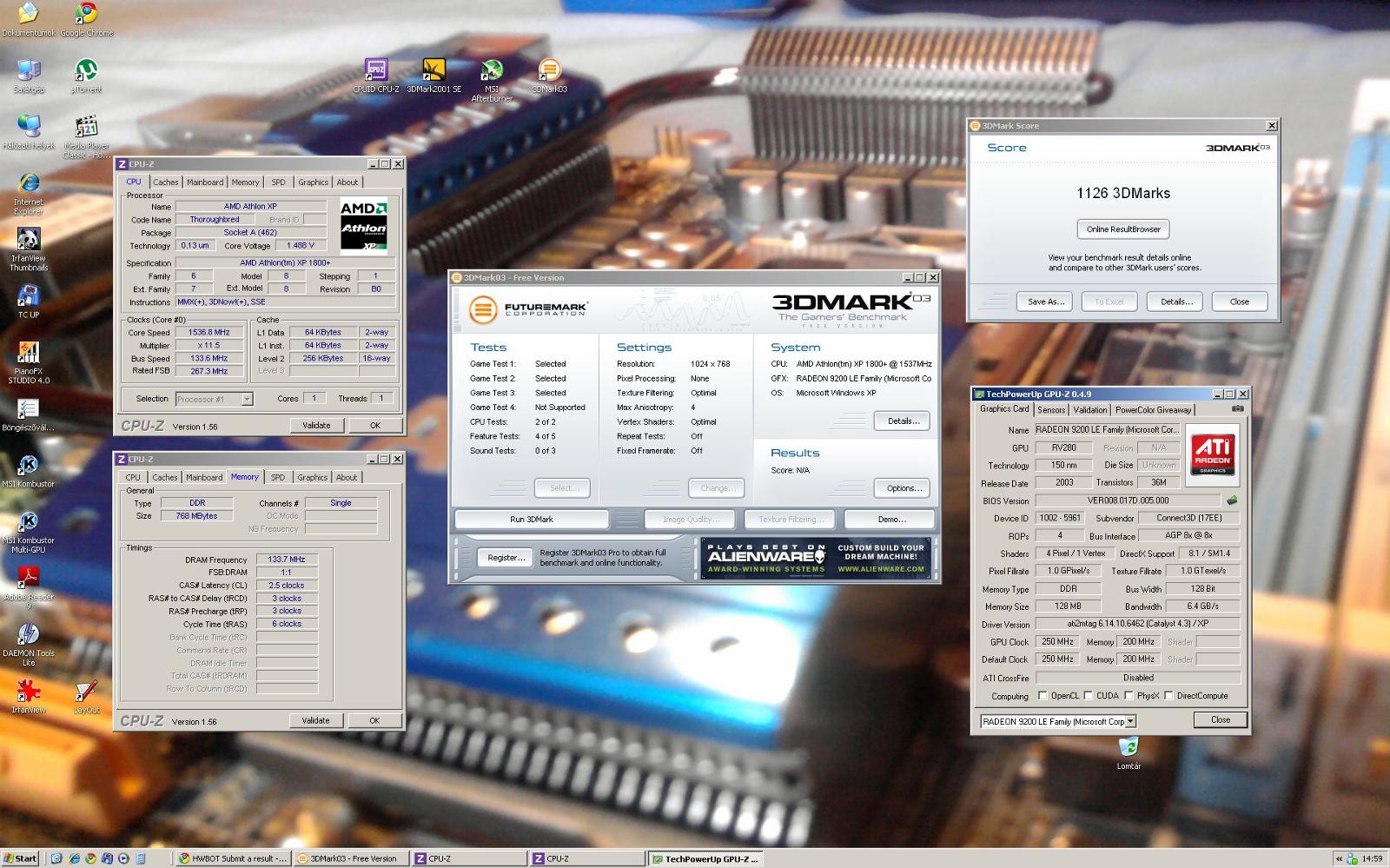Click the GPU-Z Name field RADEON 9200 LE
Viewport: 1390px width, 868px height.
[1107, 429]
